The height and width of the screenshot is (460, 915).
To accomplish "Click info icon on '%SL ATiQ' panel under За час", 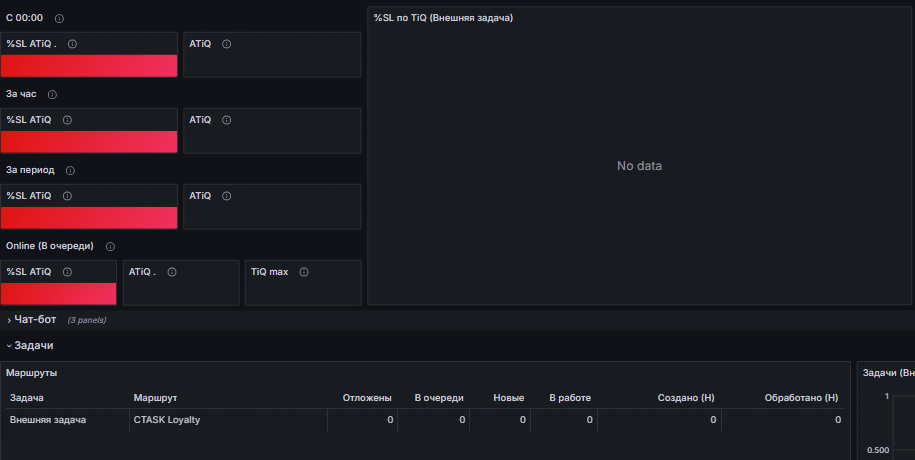I will 67,120.
